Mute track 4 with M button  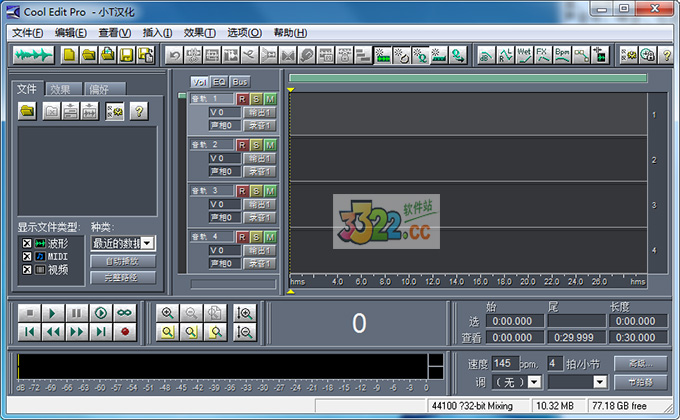click(x=270, y=237)
